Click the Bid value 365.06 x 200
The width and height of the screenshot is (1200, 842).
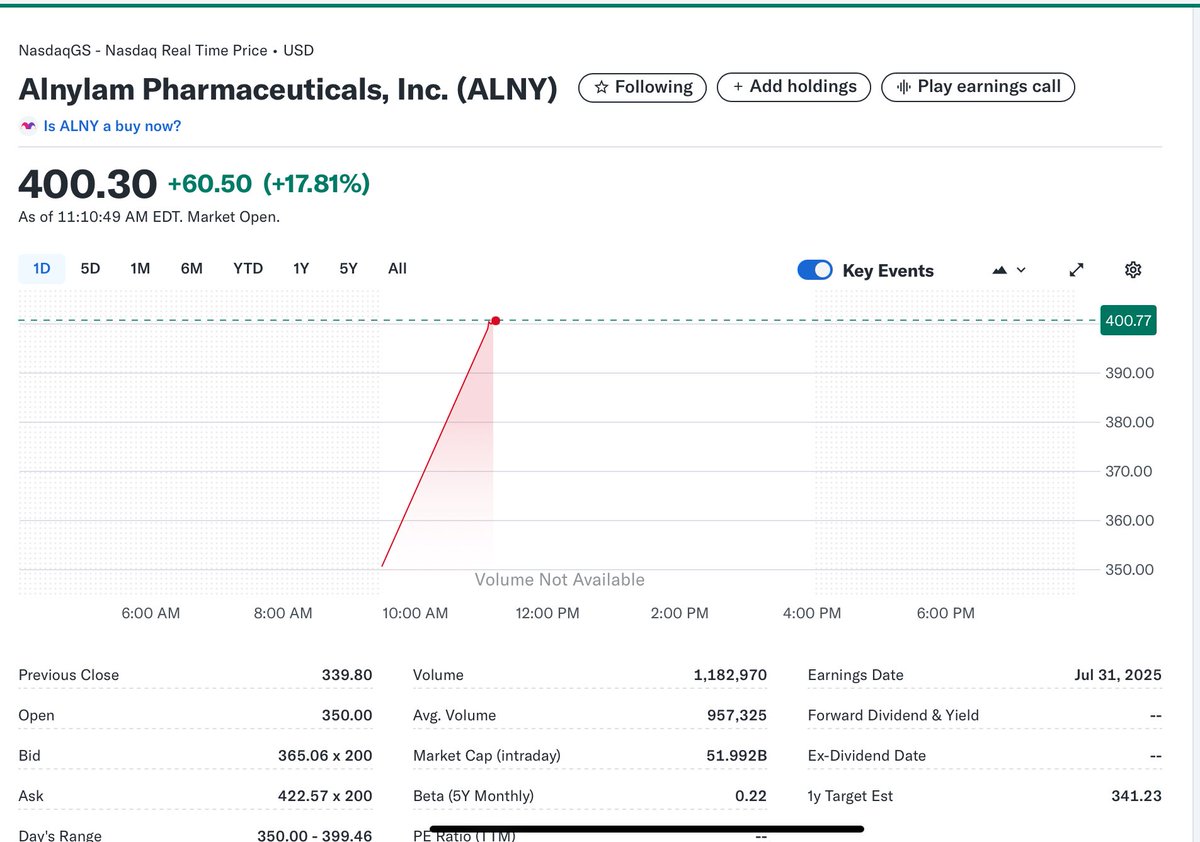point(325,756)
